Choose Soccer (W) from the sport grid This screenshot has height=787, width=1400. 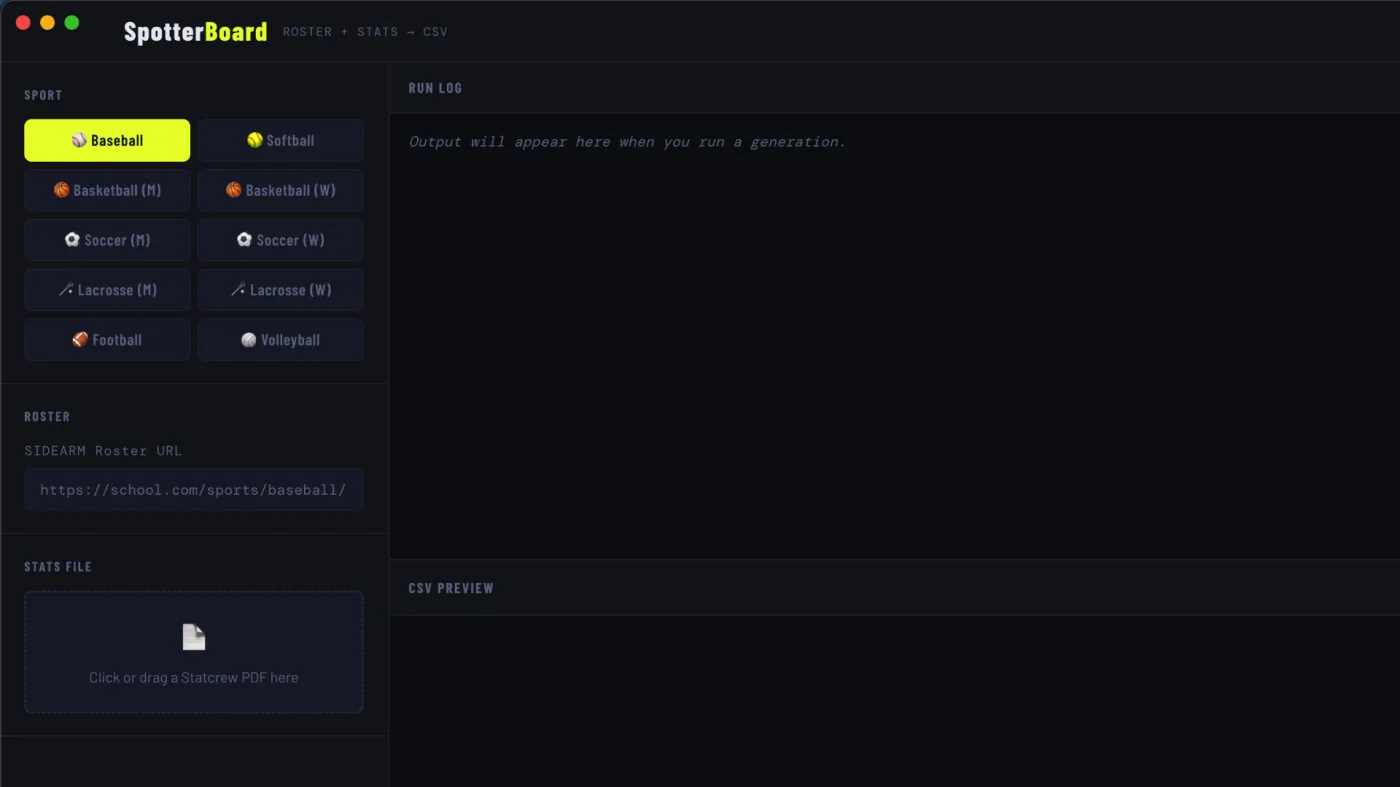click(x=280, y=240)
